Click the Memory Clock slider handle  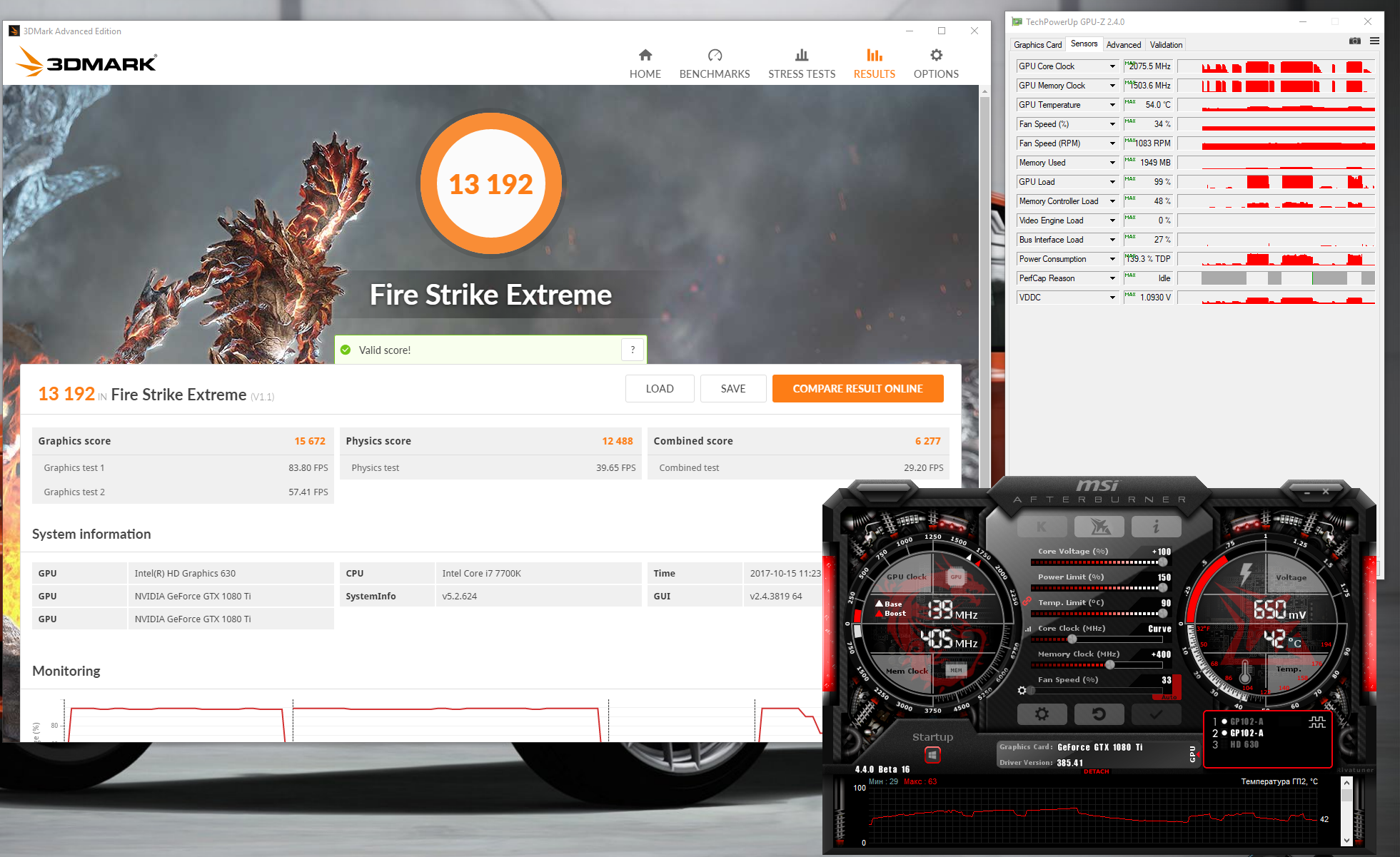click(x=1109, y=664)
